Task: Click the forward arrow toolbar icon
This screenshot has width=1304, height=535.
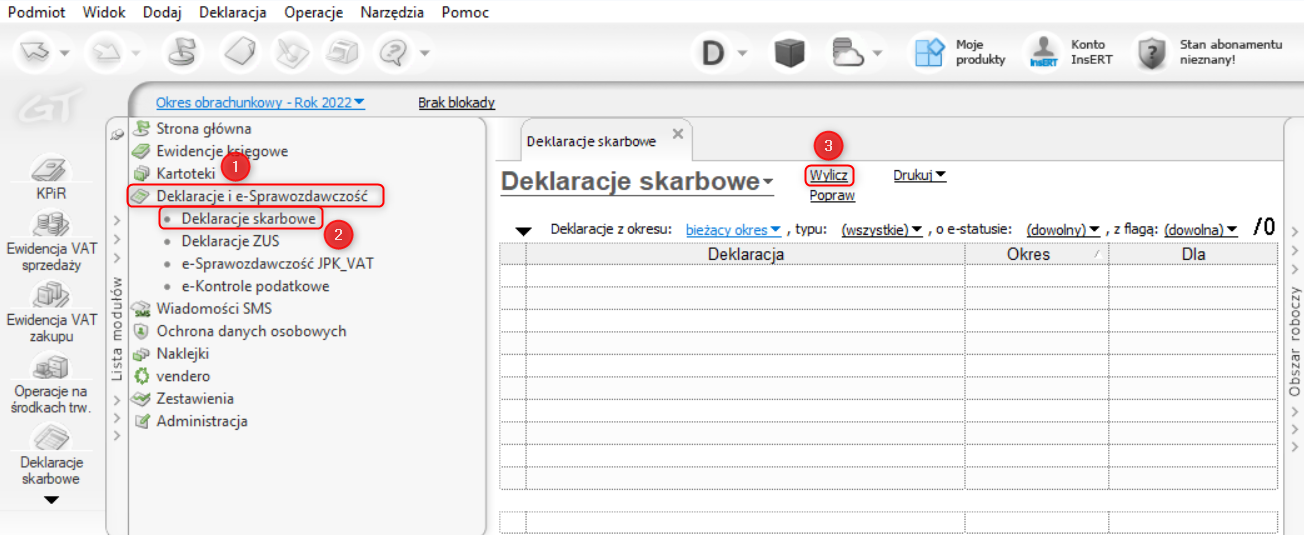Action: pyautogui.click(x=107, y=52)
